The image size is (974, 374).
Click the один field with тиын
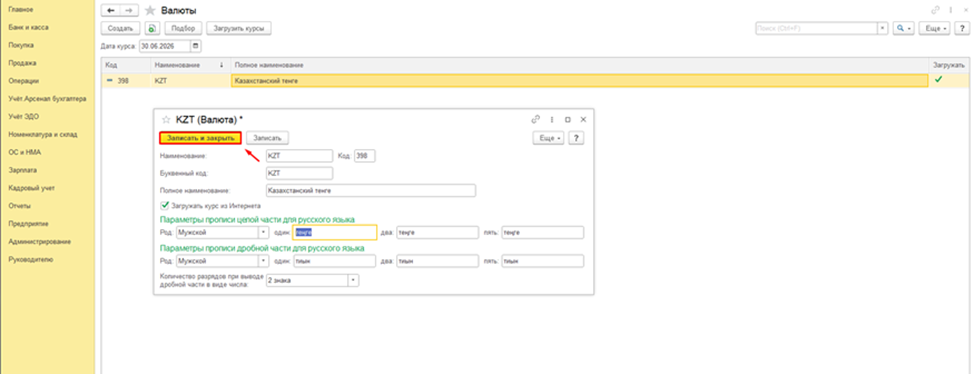coord(335,262)
